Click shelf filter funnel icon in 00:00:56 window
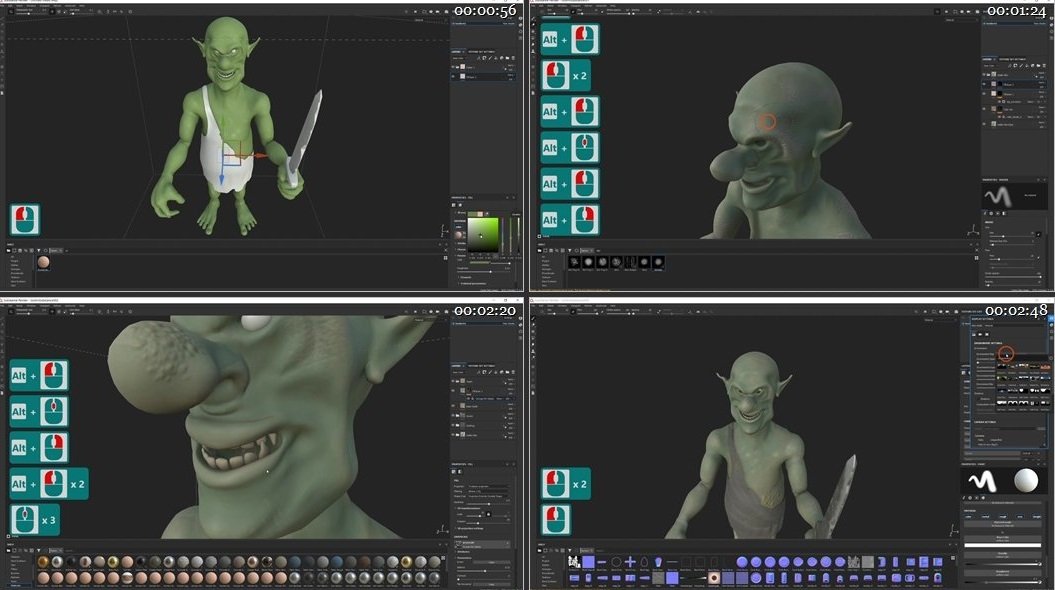 click(x=38, y=250)
